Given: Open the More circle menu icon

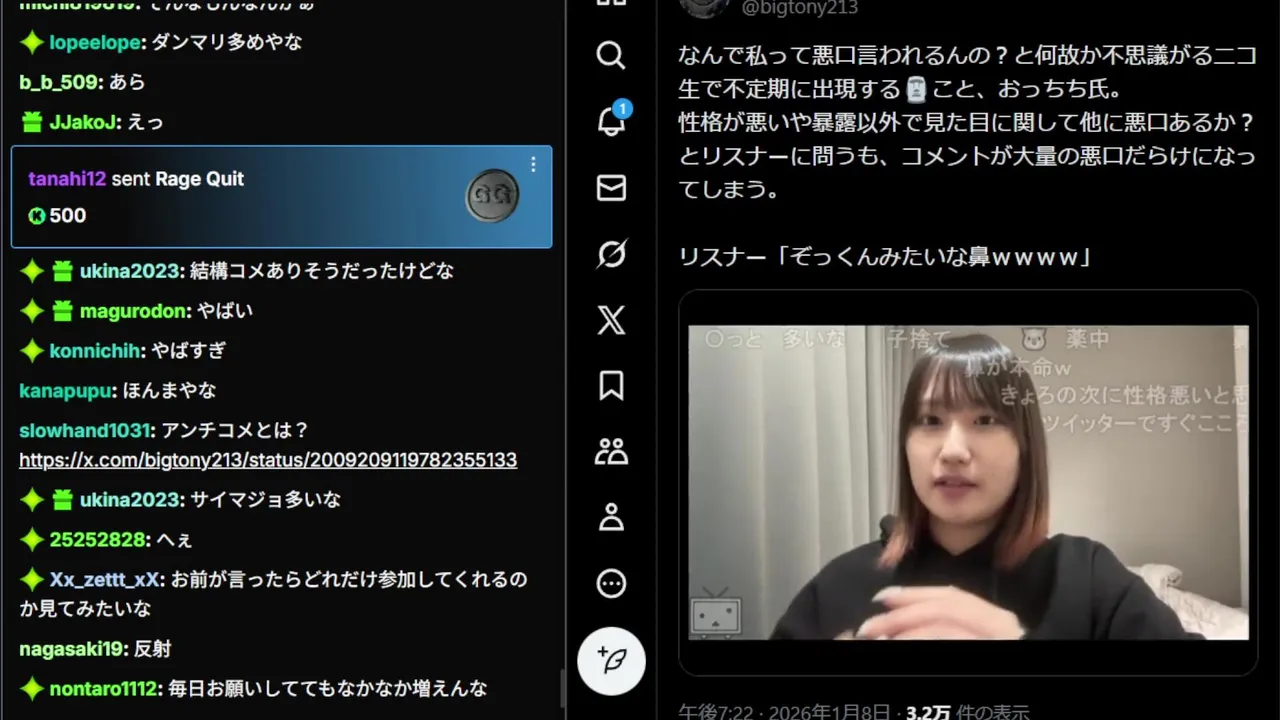Looking at the screenshot, I should coord(611,584).
